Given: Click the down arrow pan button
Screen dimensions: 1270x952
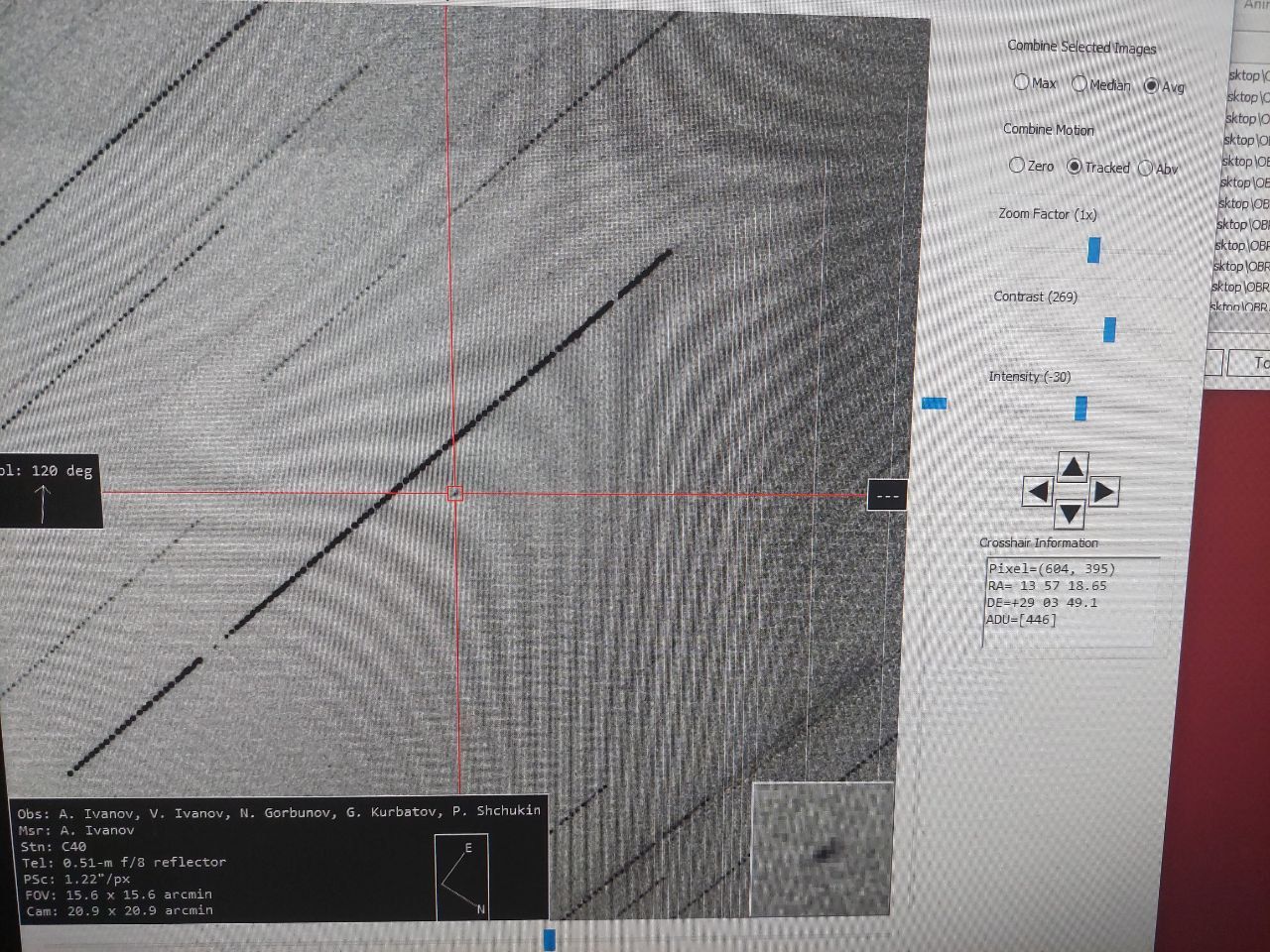Looking at the screenshot, I should [1069, 513].
